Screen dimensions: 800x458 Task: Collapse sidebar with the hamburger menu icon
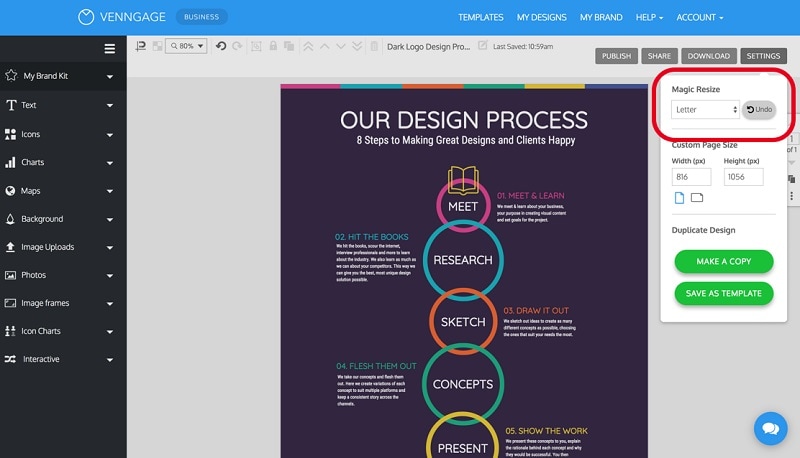(x=110, y=48)
